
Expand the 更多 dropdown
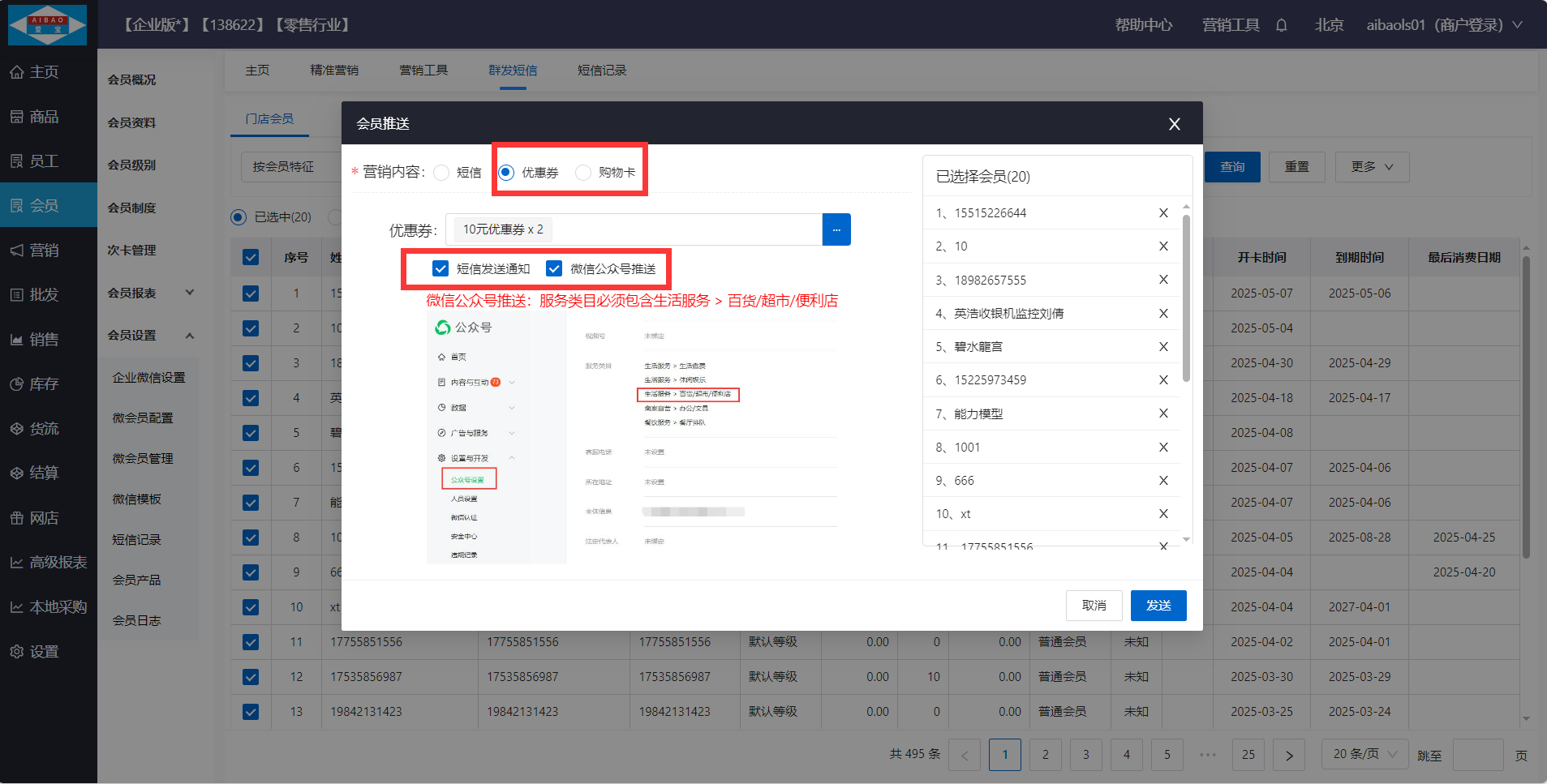pyautogui.click(x=1371, y=167)
